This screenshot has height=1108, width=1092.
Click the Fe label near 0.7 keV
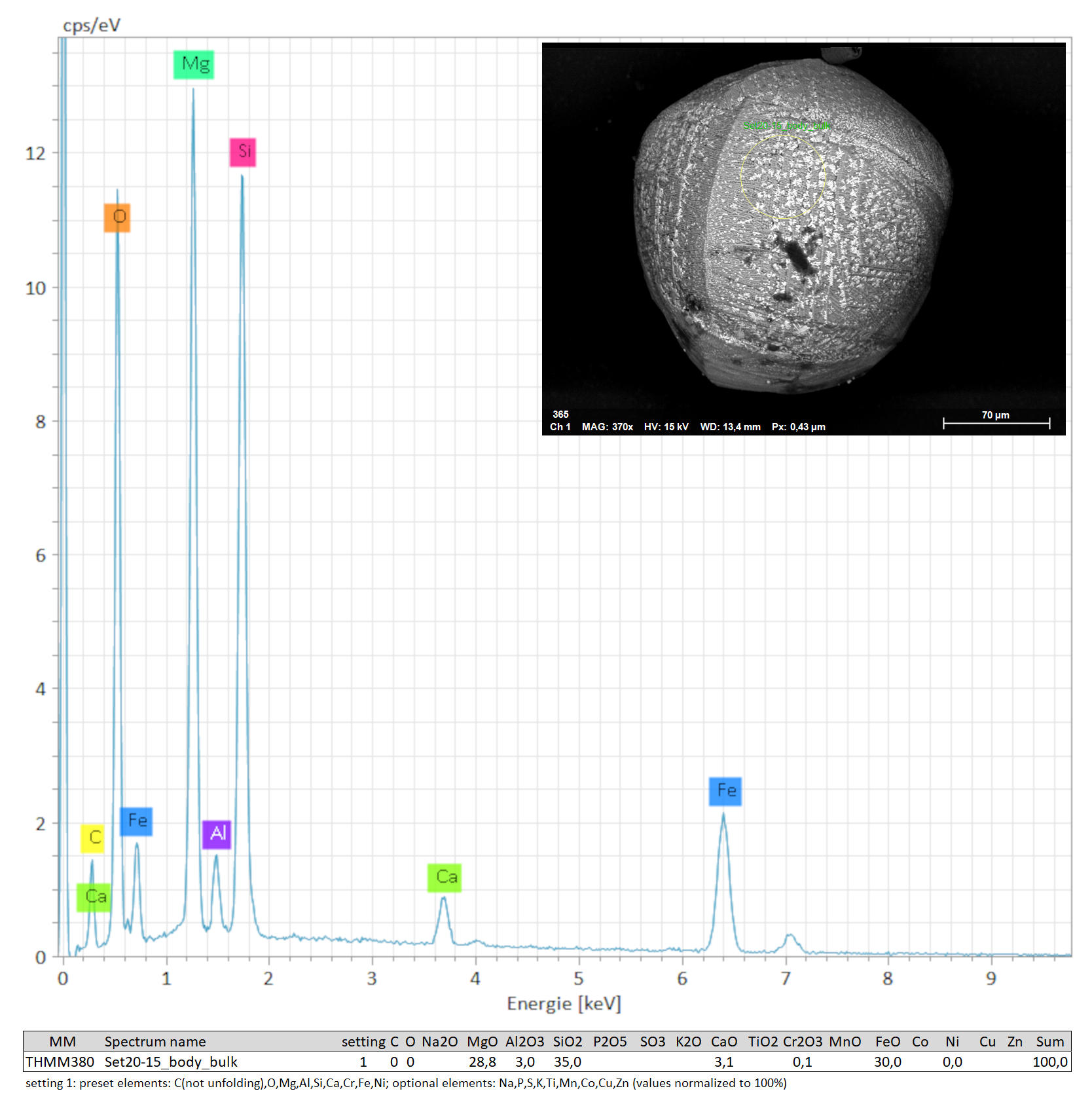(136, 821)
